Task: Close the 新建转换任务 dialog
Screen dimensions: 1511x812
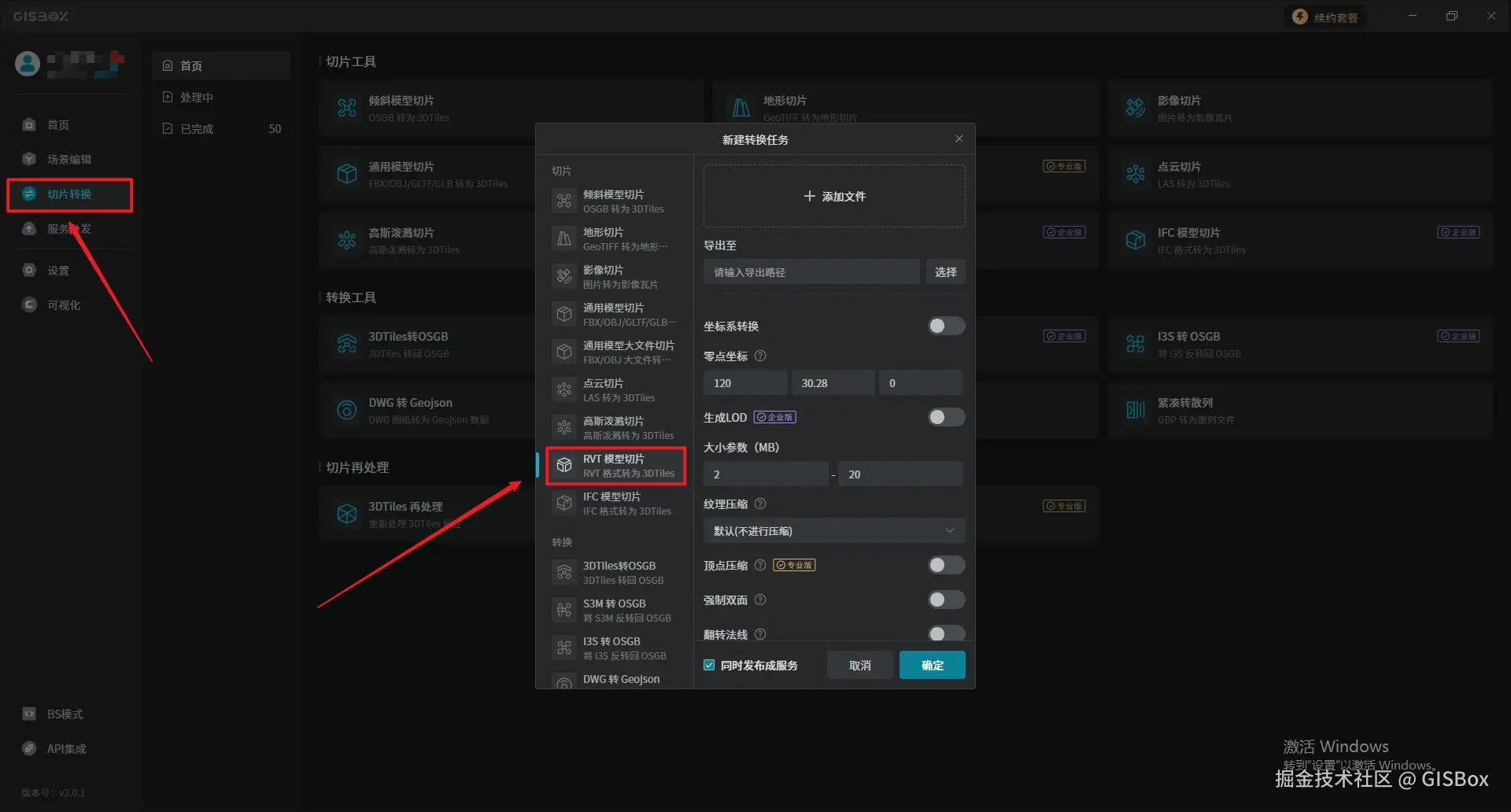Action: coord(959,138)
